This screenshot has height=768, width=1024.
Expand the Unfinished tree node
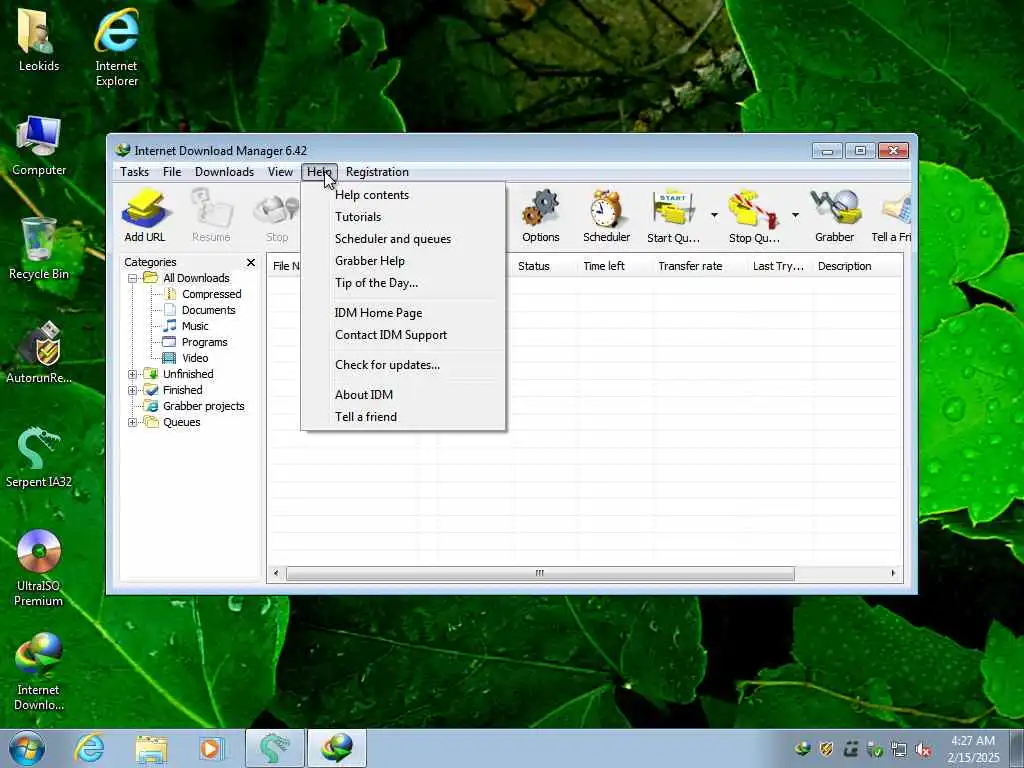133,374
